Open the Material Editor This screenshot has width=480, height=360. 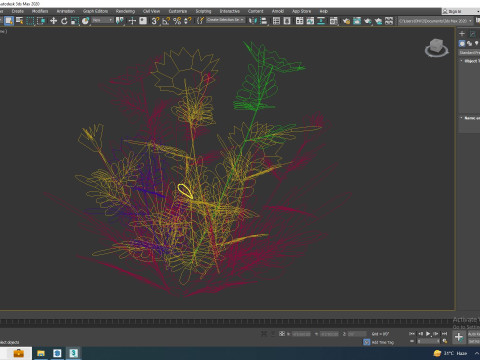pyautogui.click(x=333, y=21)
